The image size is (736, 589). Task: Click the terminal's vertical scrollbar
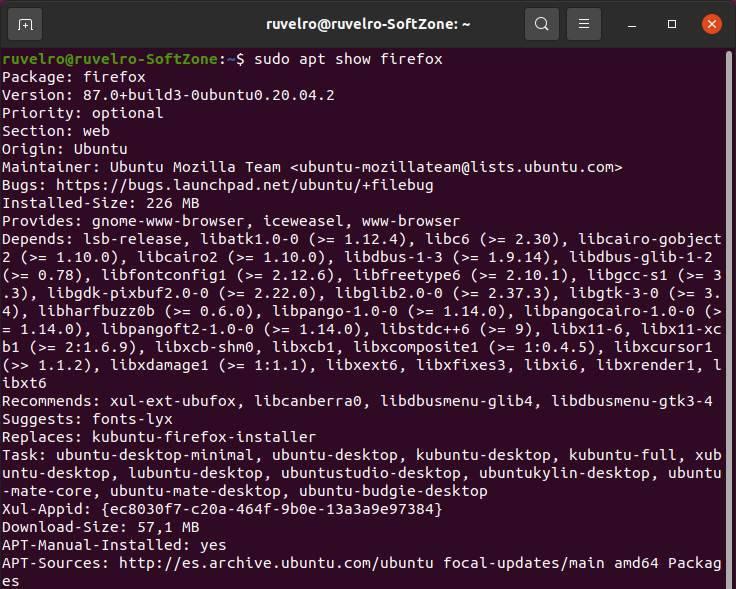coord(729,318)
